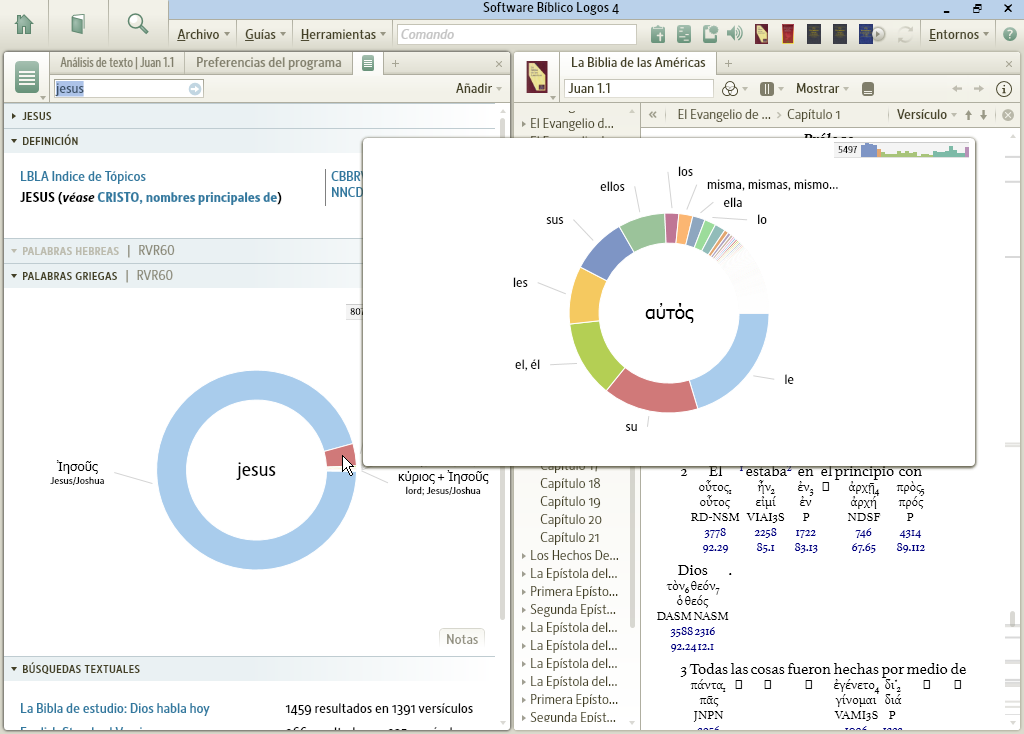
Task: Open the Help question mark icon
Action: pyautogui.click(x=1010, y=34)
